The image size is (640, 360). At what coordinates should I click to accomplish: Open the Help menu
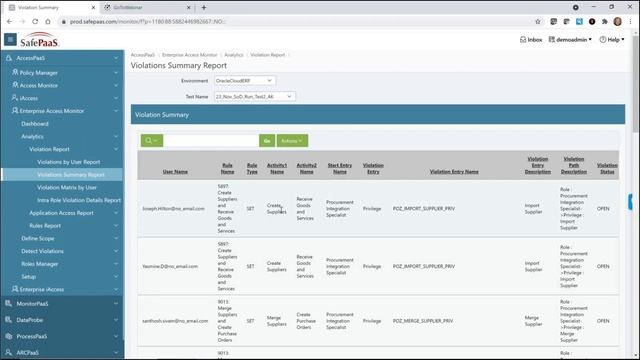[611, 40]
